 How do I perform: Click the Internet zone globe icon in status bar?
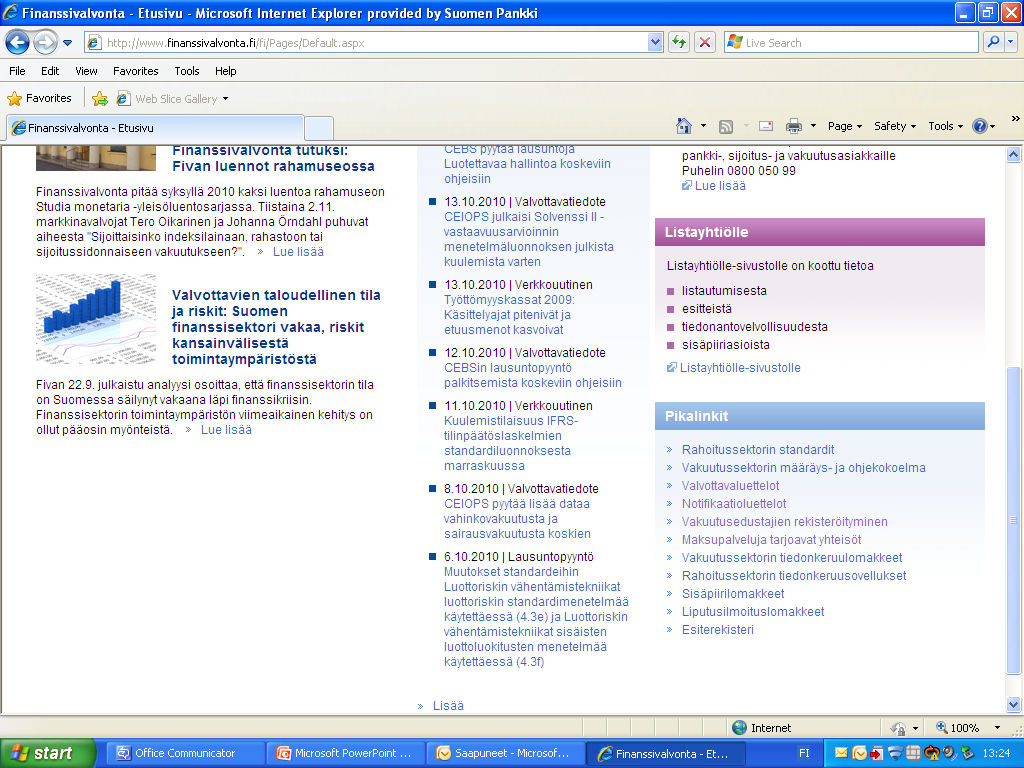pos(739,728)
